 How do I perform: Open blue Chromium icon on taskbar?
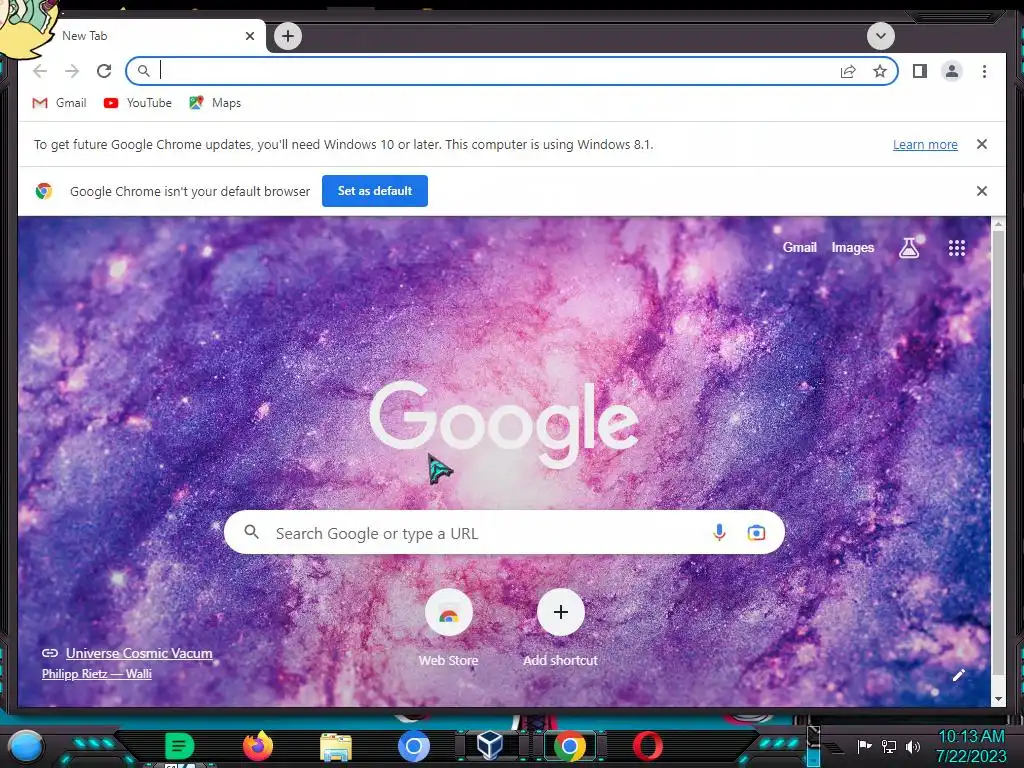pos(414,746)
